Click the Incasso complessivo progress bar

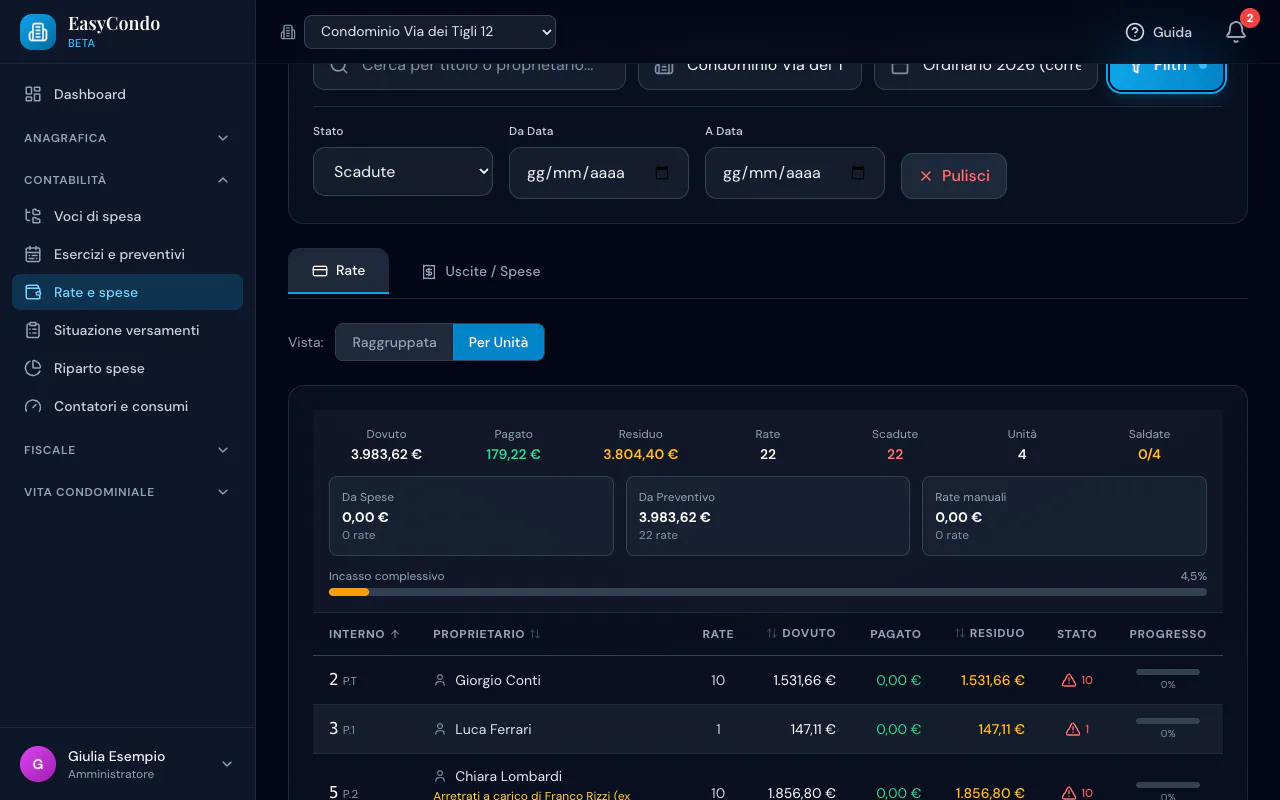(x=768, y=592)
